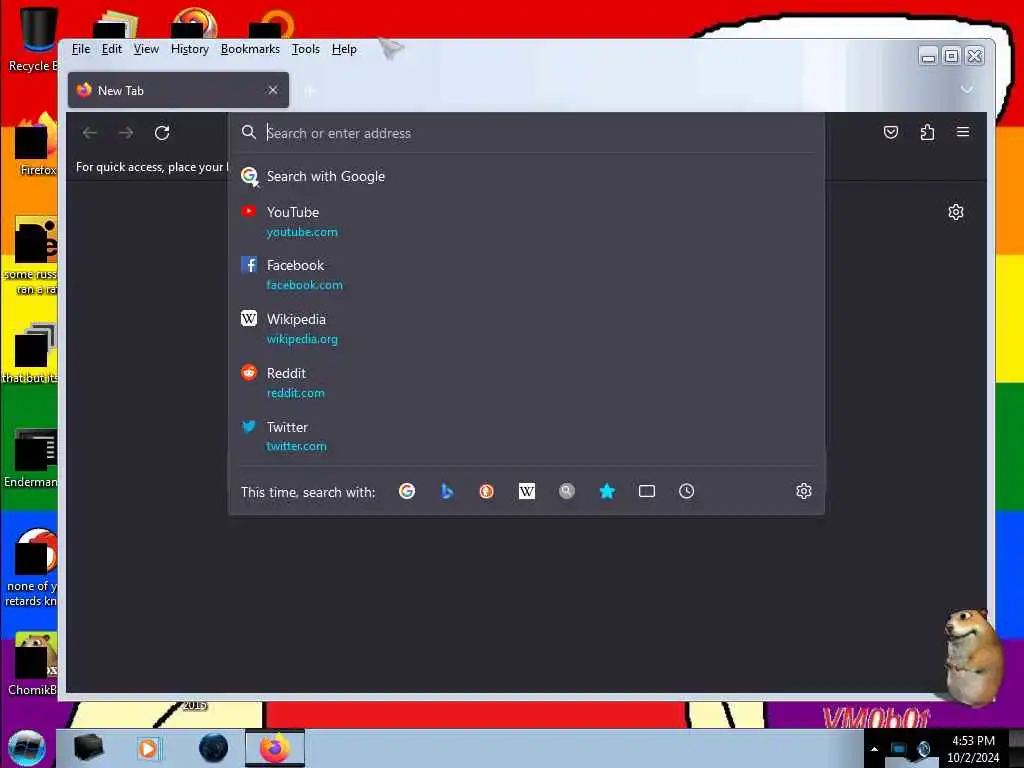The image size is (1024, 768).
Task: Close the New Tab tab
Action: point(273,90)
